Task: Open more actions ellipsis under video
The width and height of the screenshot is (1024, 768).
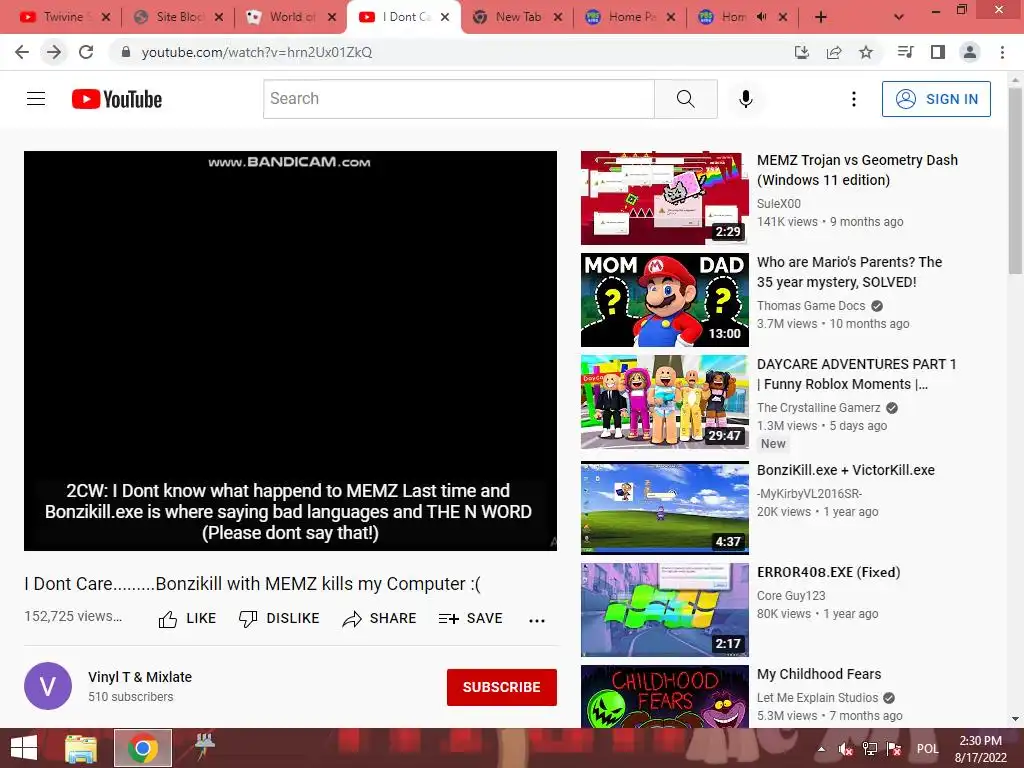Action: tap(537, 620)
